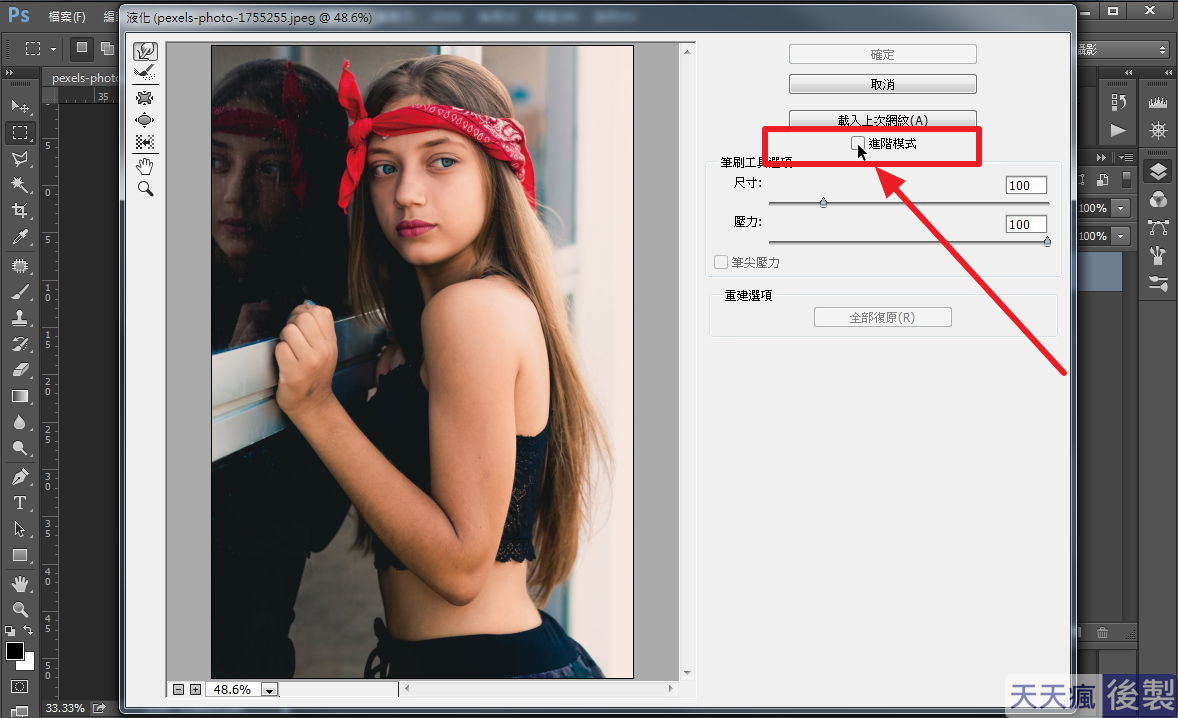The image size is (1178, 718).
Task: Open the marquee tool preset dropdown arrow
Action: click(x=53, y=50)
